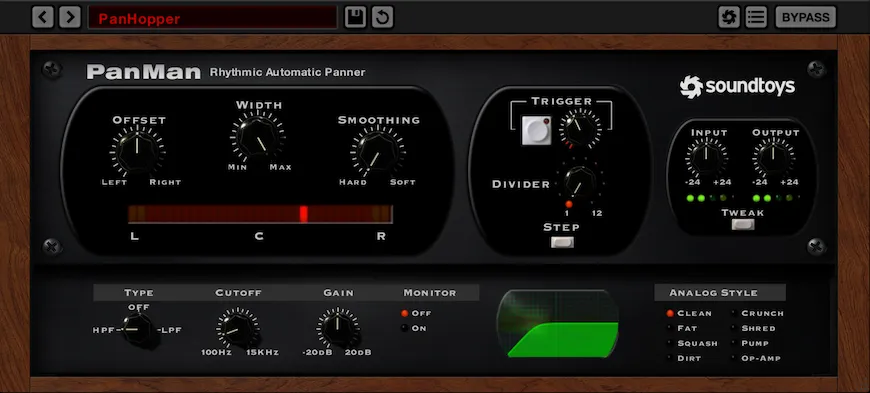Click the green filter response display

[x=558, y=324]
